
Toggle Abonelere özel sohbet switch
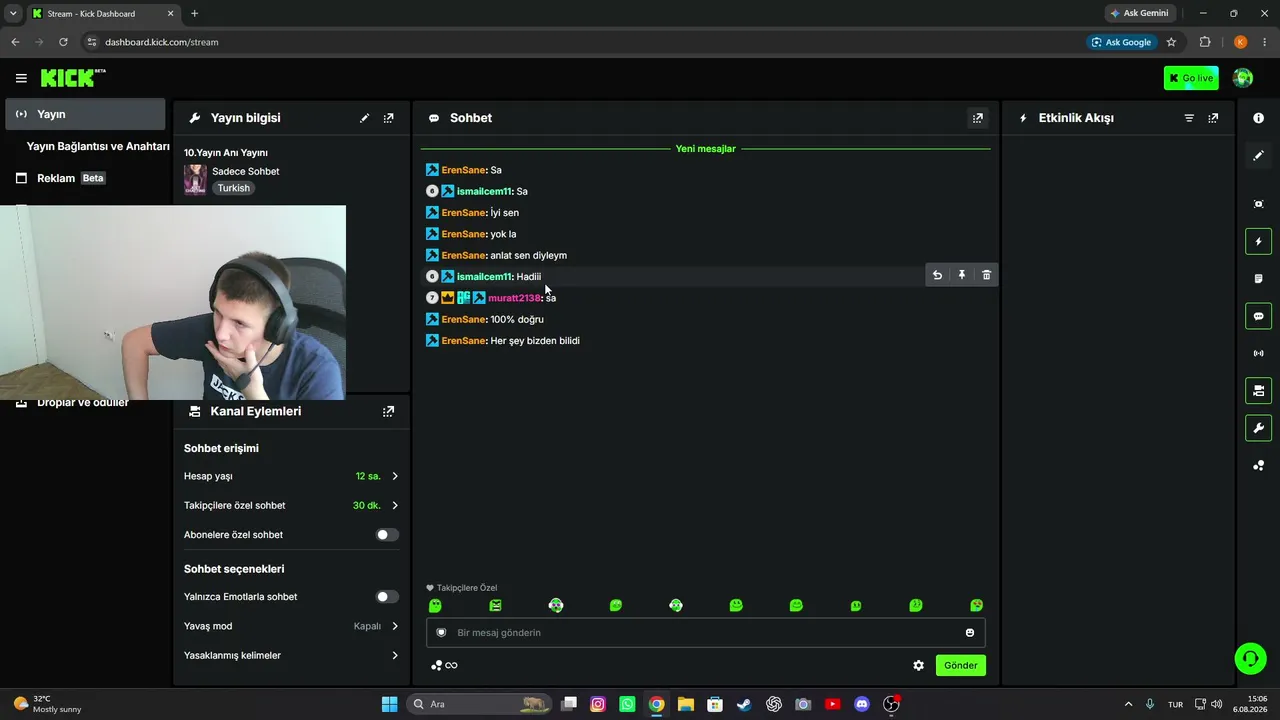tap(387, 535)
